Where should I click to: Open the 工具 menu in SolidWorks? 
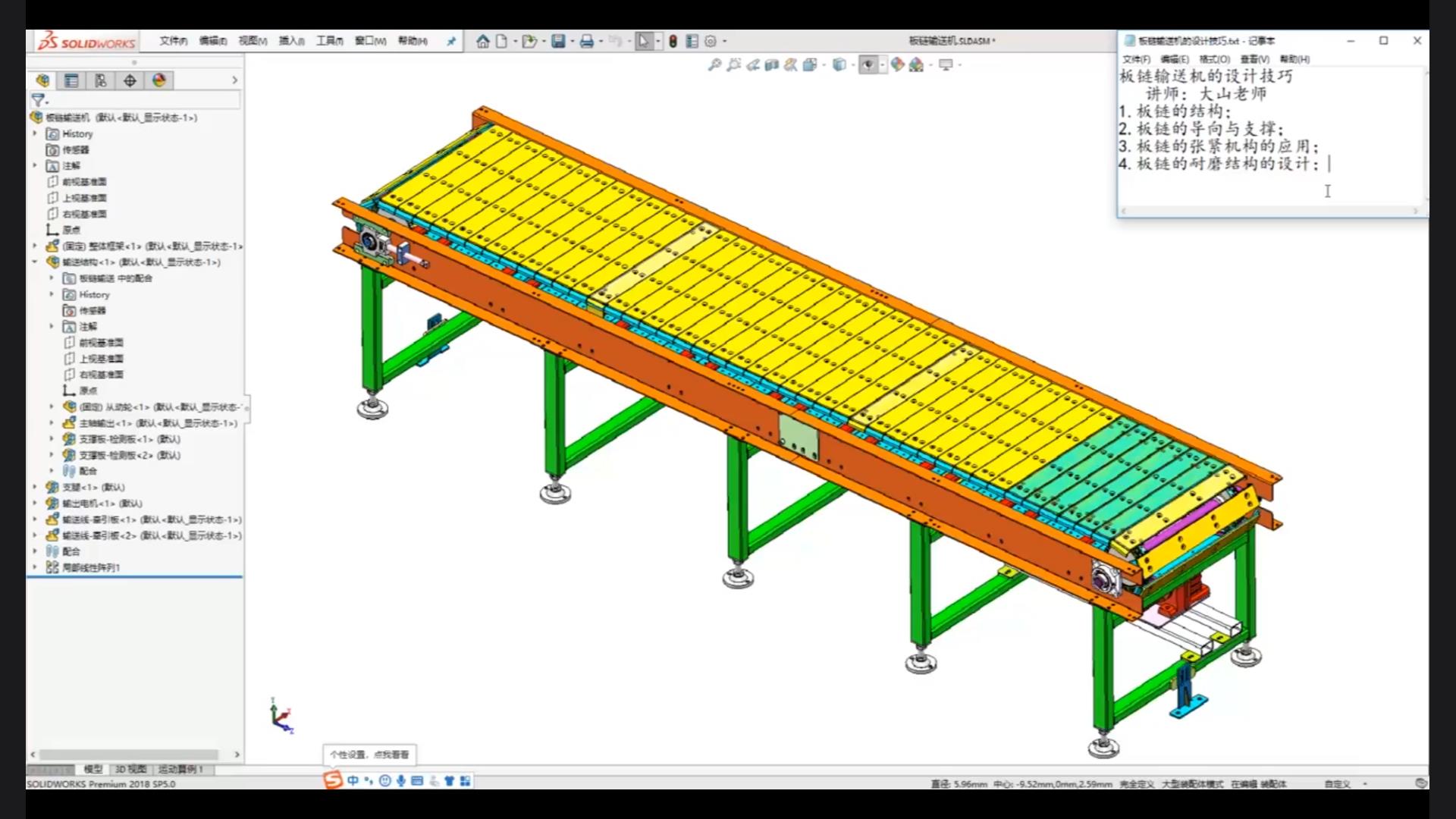[x=330, y=41]
